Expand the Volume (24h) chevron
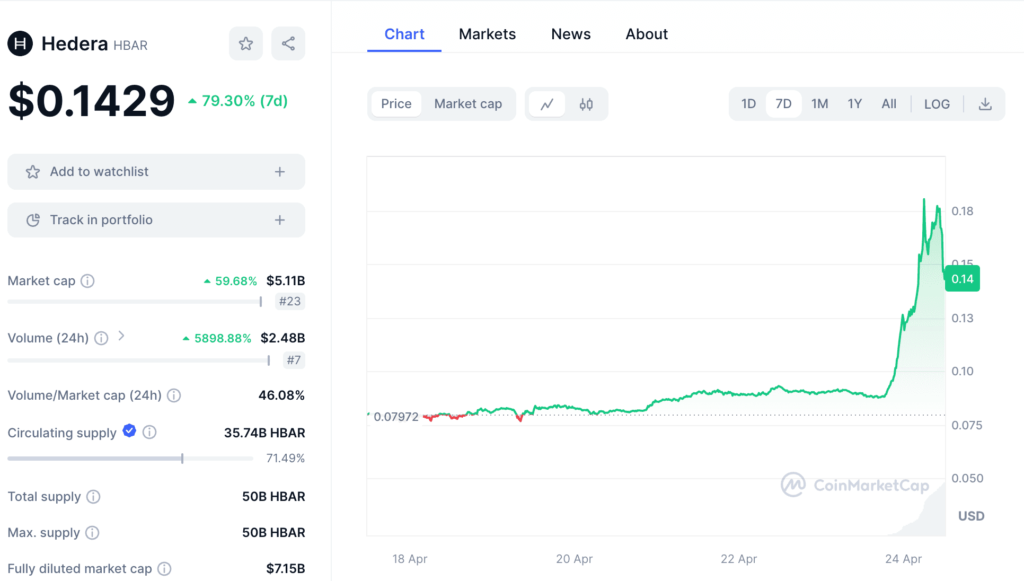The height and width of the screenshot is (581, 1024). click(x=122, y=337)
